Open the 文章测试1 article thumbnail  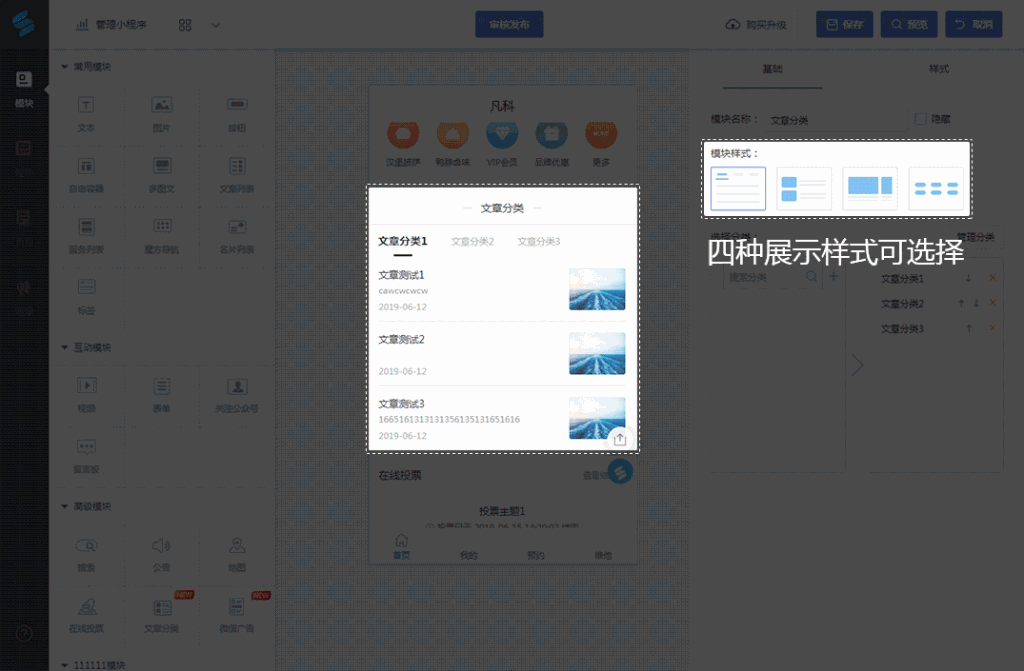coord(597,289)
